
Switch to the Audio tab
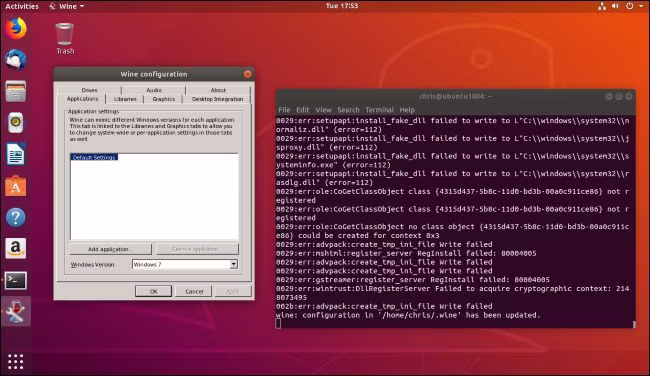154,90
